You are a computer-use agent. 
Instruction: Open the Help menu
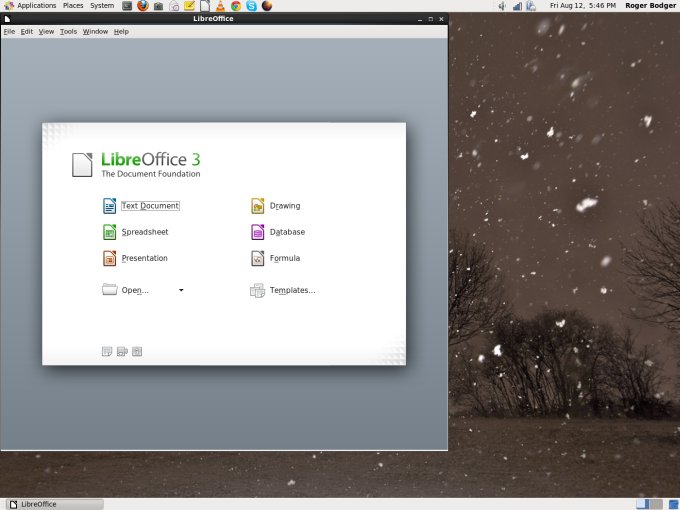(x=121, y=32)
